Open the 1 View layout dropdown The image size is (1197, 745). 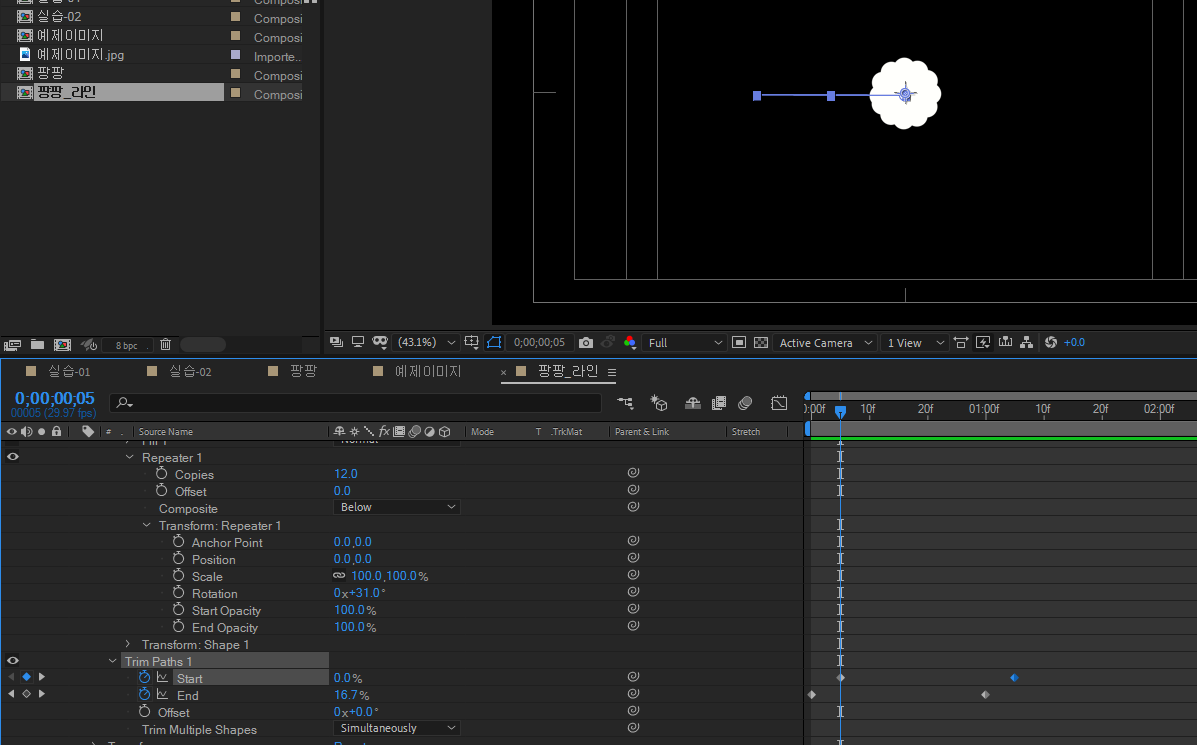tap(914, 343)
